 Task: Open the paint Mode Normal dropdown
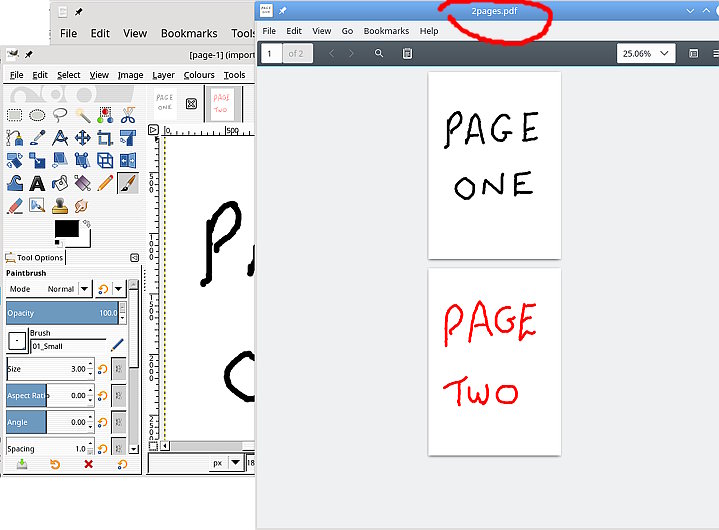click(x=50, y=289)
